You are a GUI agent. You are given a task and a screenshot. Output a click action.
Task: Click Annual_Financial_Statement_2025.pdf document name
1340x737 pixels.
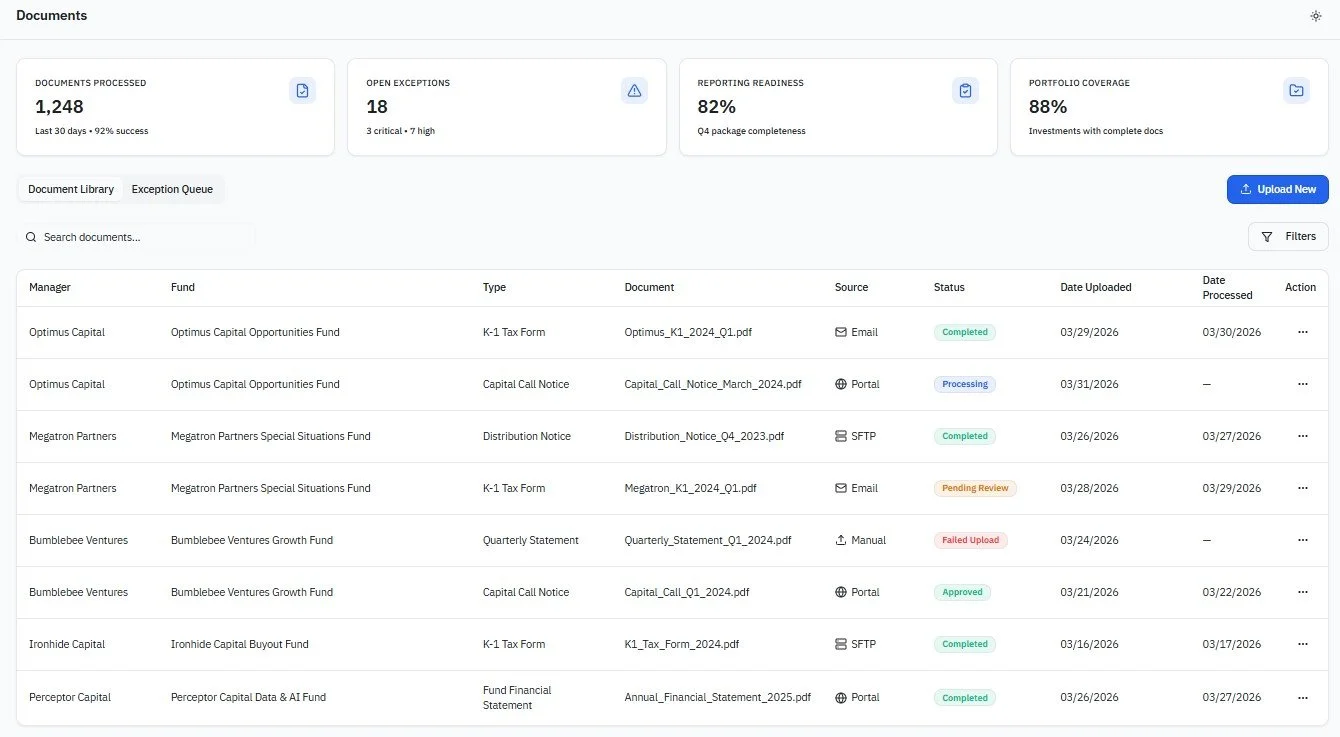[718, 698]
